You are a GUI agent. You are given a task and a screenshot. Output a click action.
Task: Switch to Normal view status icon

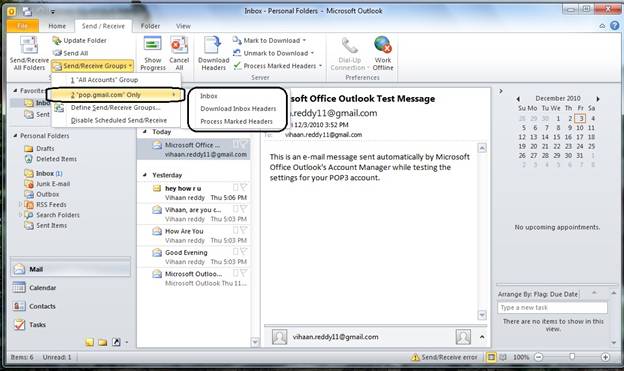coord(491,357)
